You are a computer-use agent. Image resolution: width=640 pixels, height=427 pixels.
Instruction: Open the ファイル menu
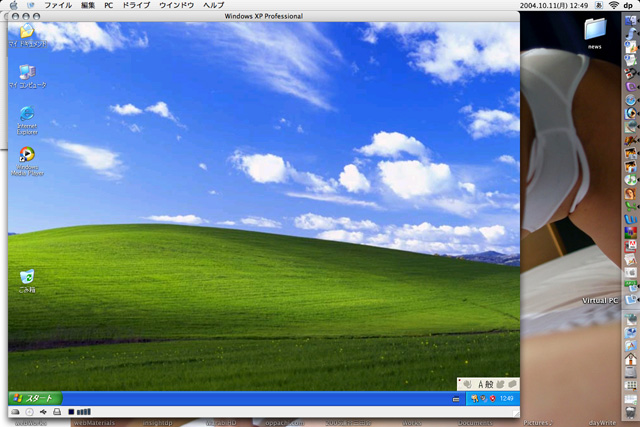click(x=58, y=5)
